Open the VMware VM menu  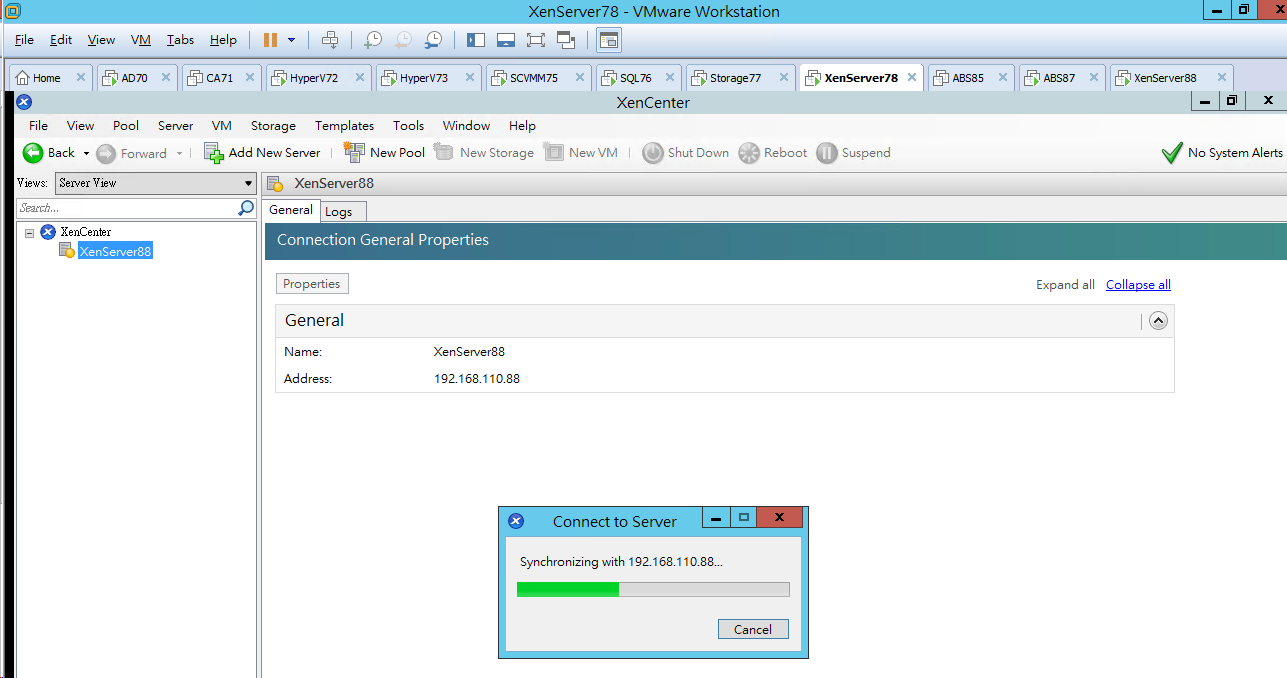click(140, 40)
